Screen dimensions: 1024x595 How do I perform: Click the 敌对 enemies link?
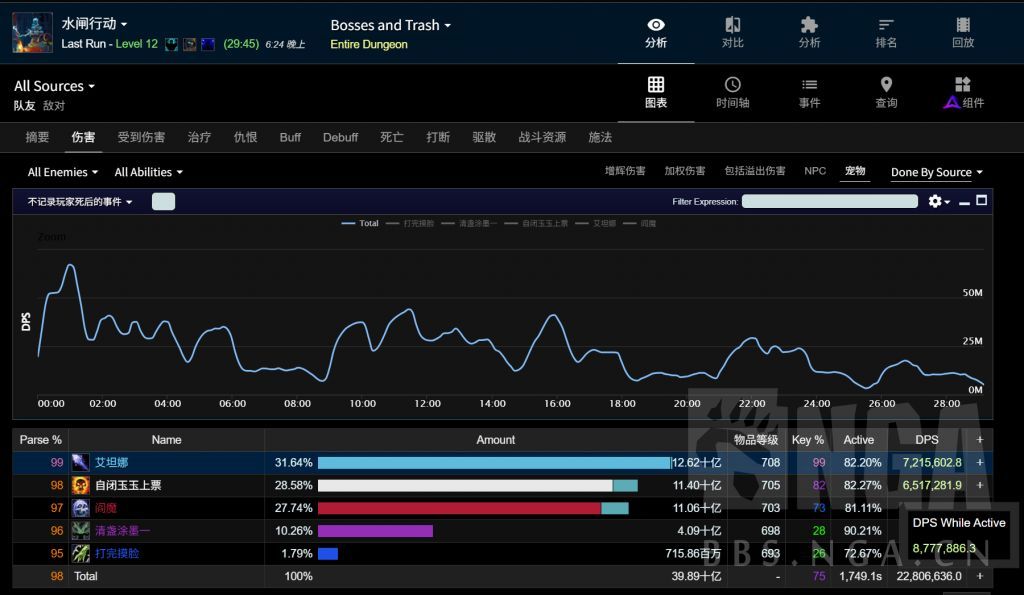point(54,105)
